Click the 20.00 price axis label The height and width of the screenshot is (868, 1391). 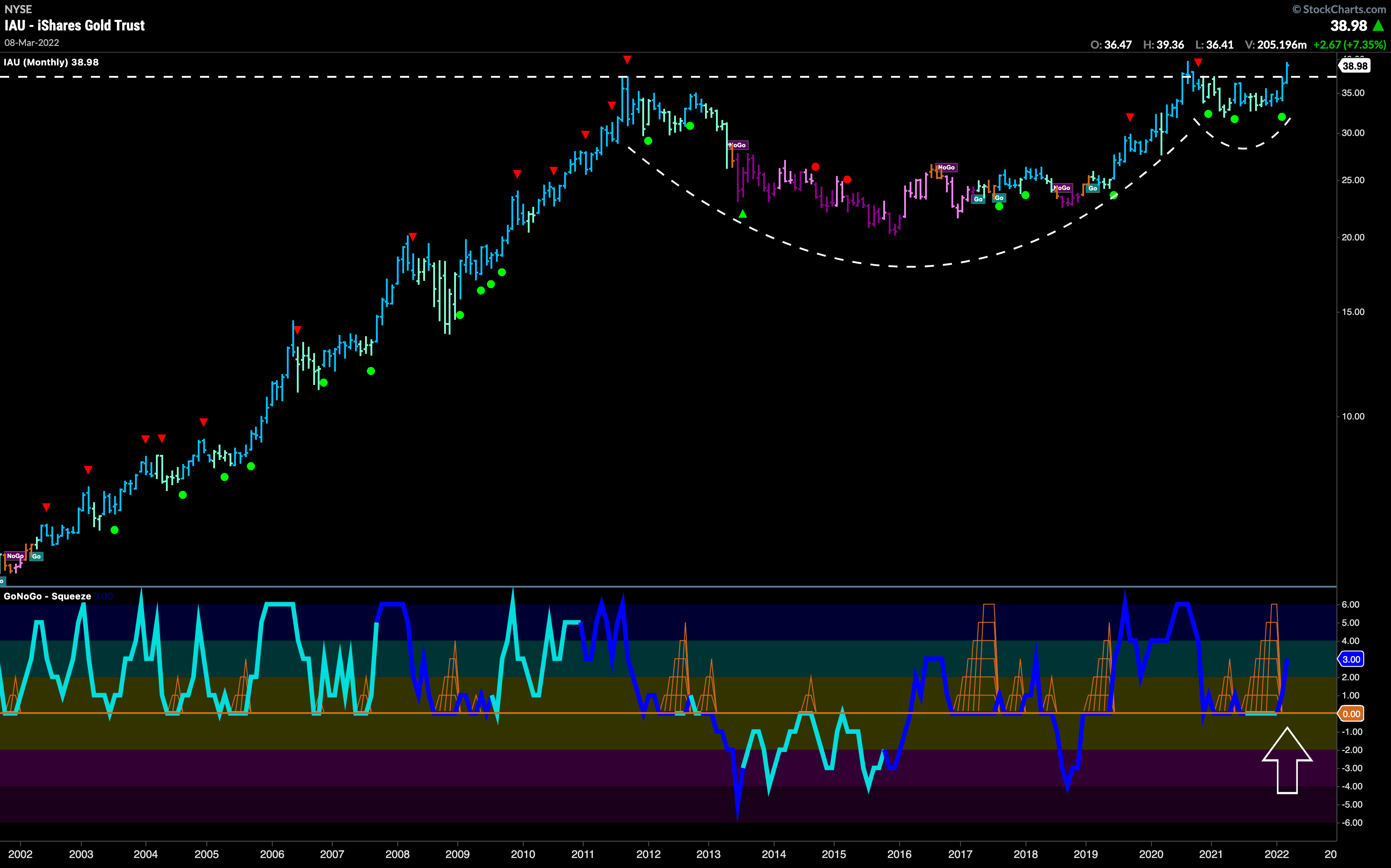point(1352,238)
